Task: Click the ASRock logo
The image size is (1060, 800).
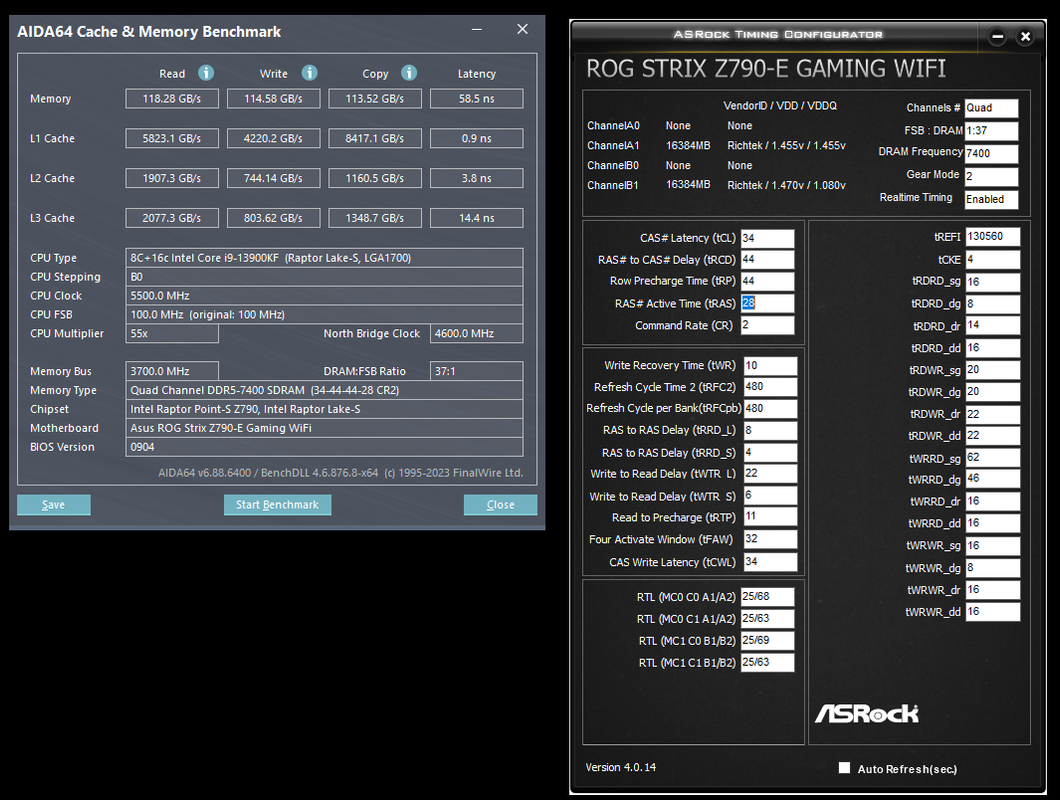Action: point(867,713)
